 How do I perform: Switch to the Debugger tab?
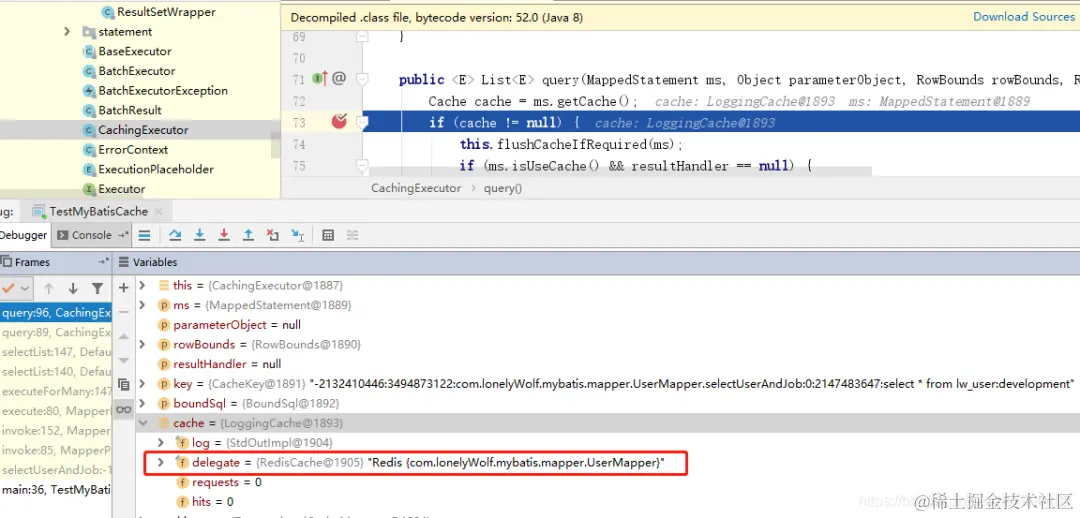click(x=23, y=235)
